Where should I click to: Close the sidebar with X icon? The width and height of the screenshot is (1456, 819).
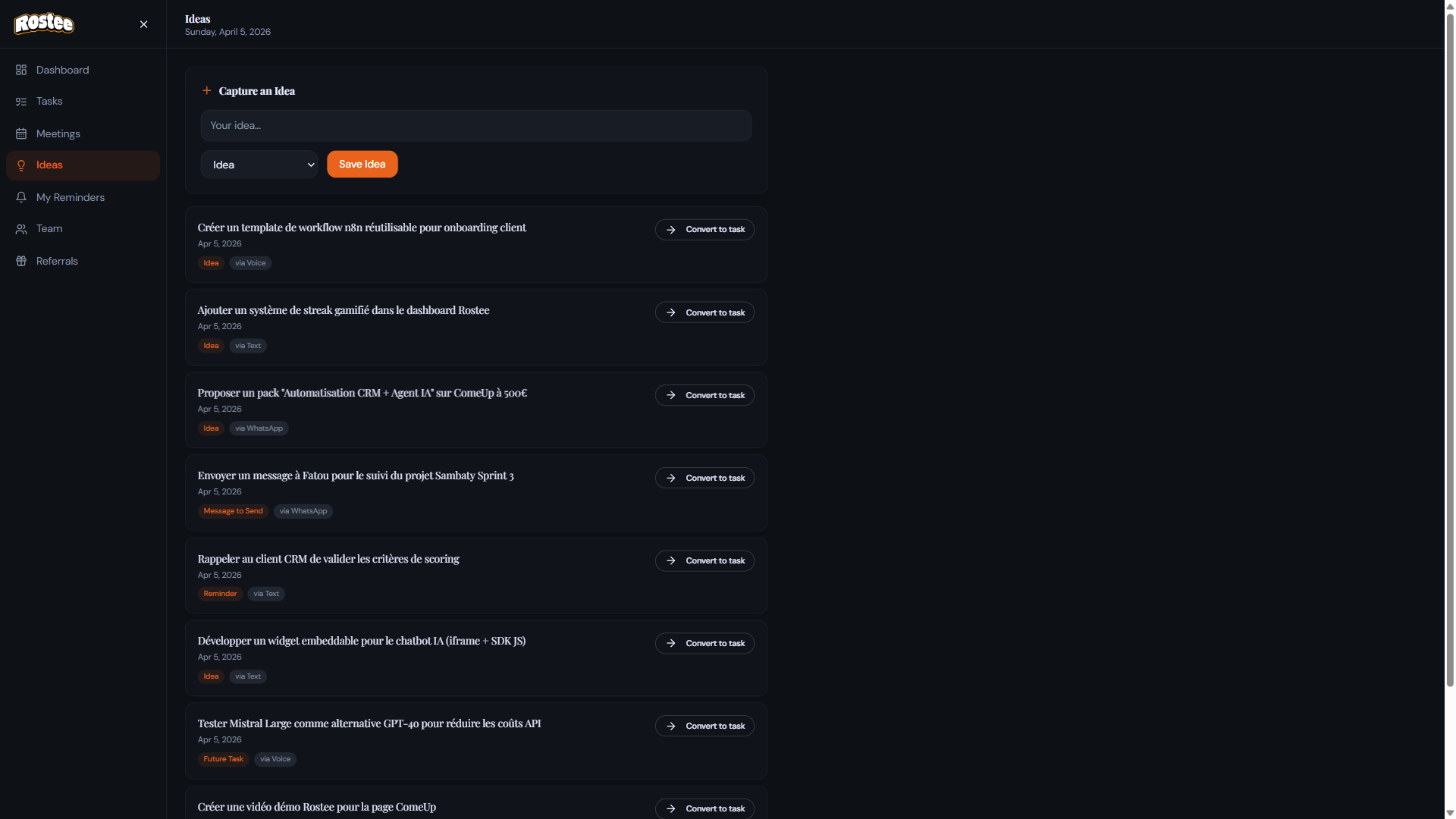point(143,24)
